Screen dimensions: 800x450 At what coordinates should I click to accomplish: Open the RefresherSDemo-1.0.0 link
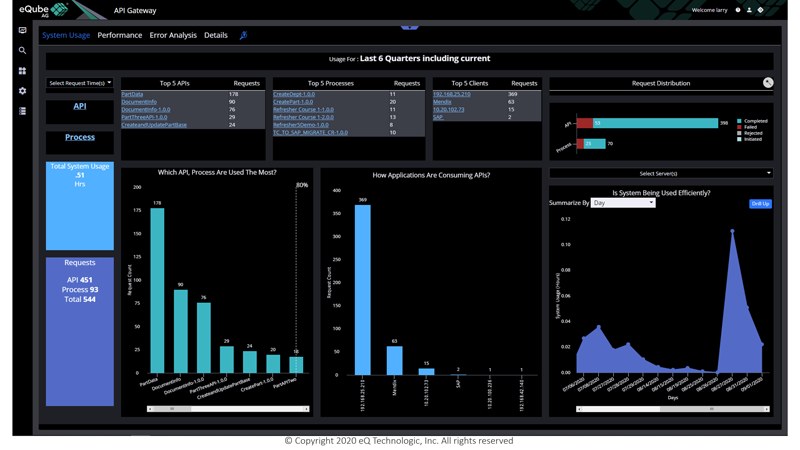301,124
